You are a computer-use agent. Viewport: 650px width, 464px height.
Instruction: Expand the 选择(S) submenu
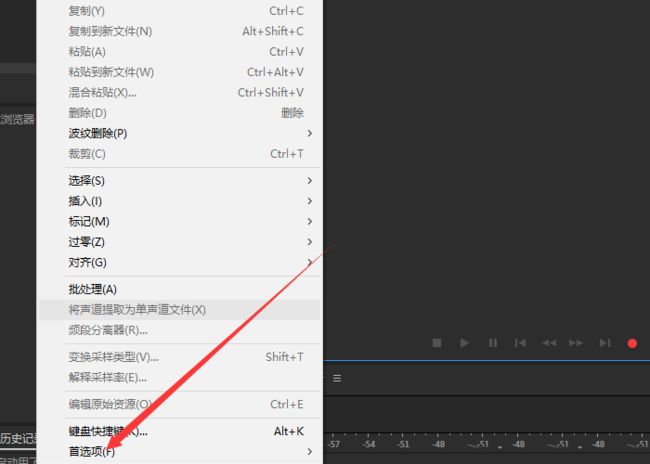click(x=179, y=180)
